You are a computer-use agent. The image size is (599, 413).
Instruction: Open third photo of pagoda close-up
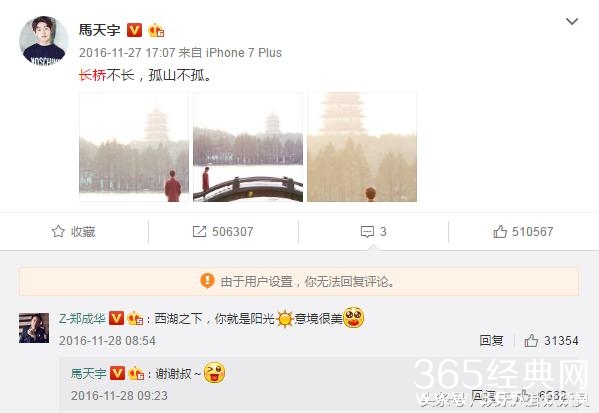click(x=362, y=147)
